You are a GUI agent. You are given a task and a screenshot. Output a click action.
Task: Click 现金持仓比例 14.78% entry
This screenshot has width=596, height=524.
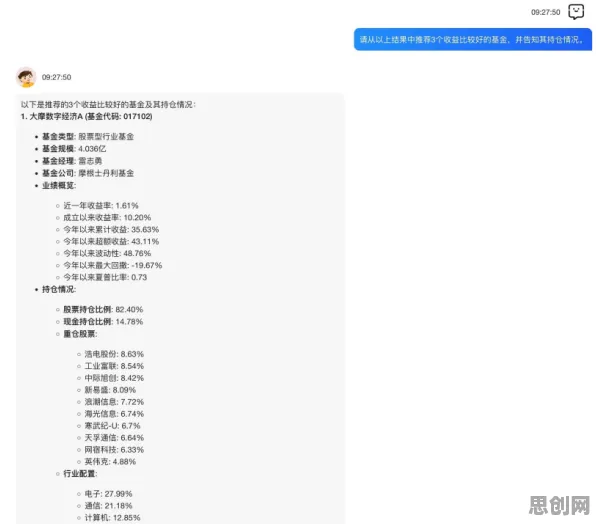103,321
